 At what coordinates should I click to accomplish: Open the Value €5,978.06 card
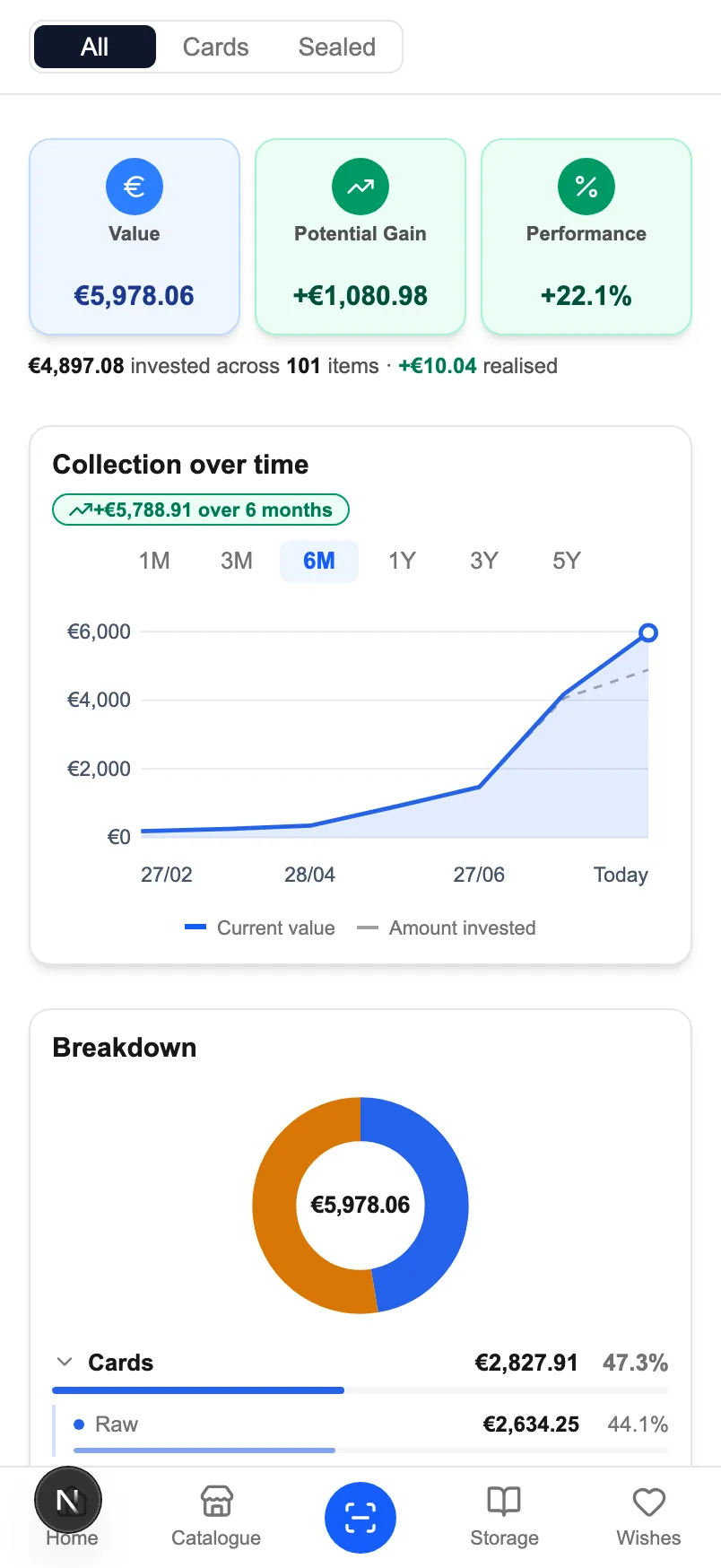pos(135,237)
